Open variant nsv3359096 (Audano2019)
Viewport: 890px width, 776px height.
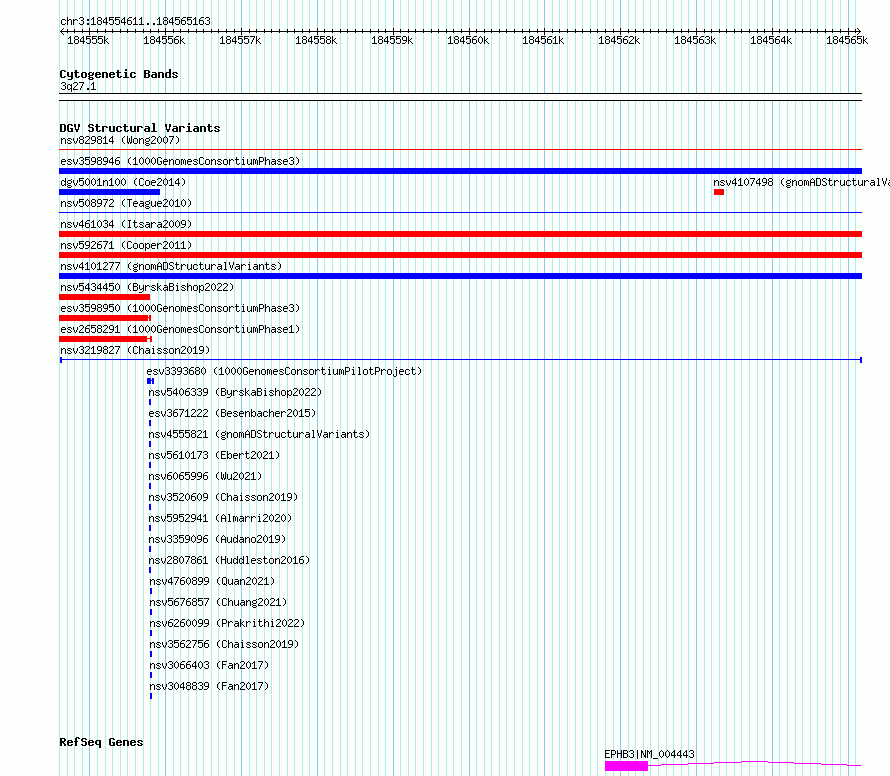click(x=217, y=539)
